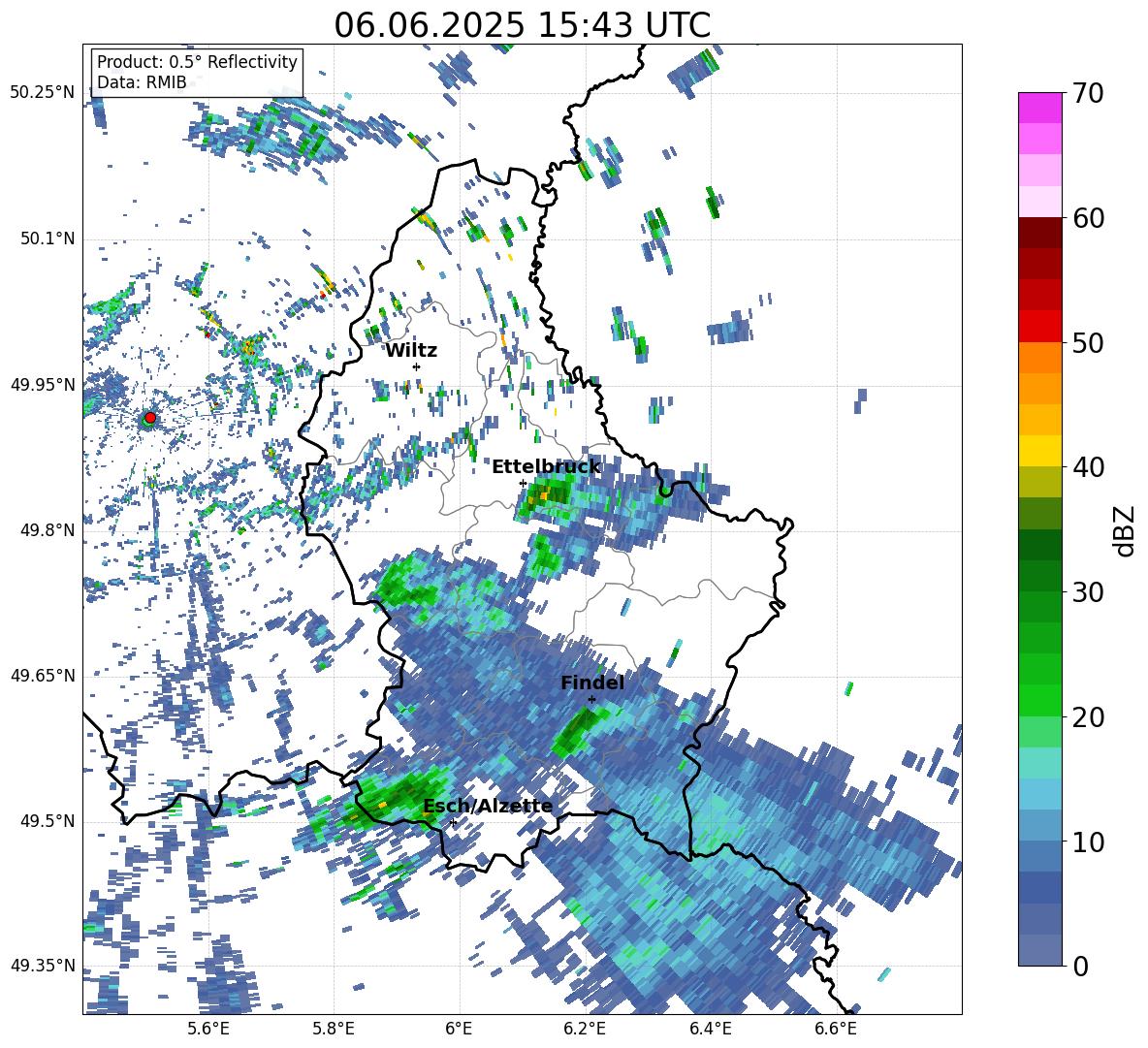Image resolution: width=1148 pixels, height=1048 pixels.
Task: Click the 6.2°E longitude label
Action: [x=585, y=1029]
